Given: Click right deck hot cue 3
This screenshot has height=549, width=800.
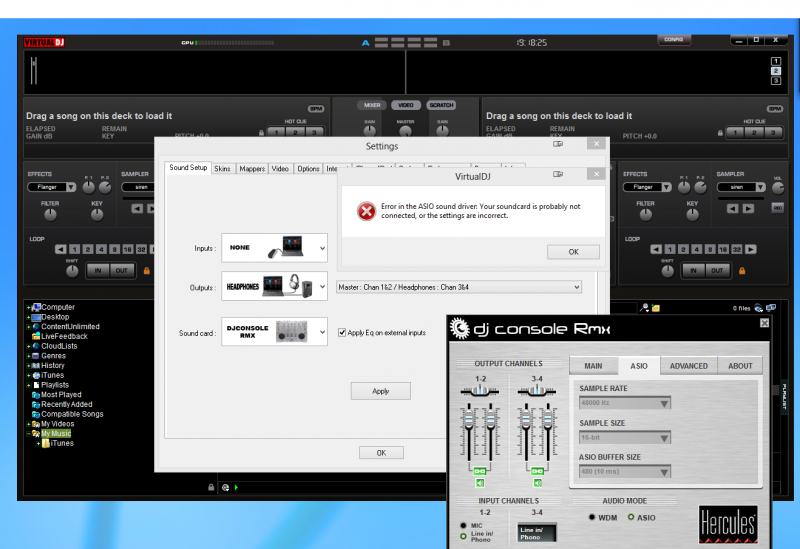Looking at the screenshot, I should coord(773,133).
